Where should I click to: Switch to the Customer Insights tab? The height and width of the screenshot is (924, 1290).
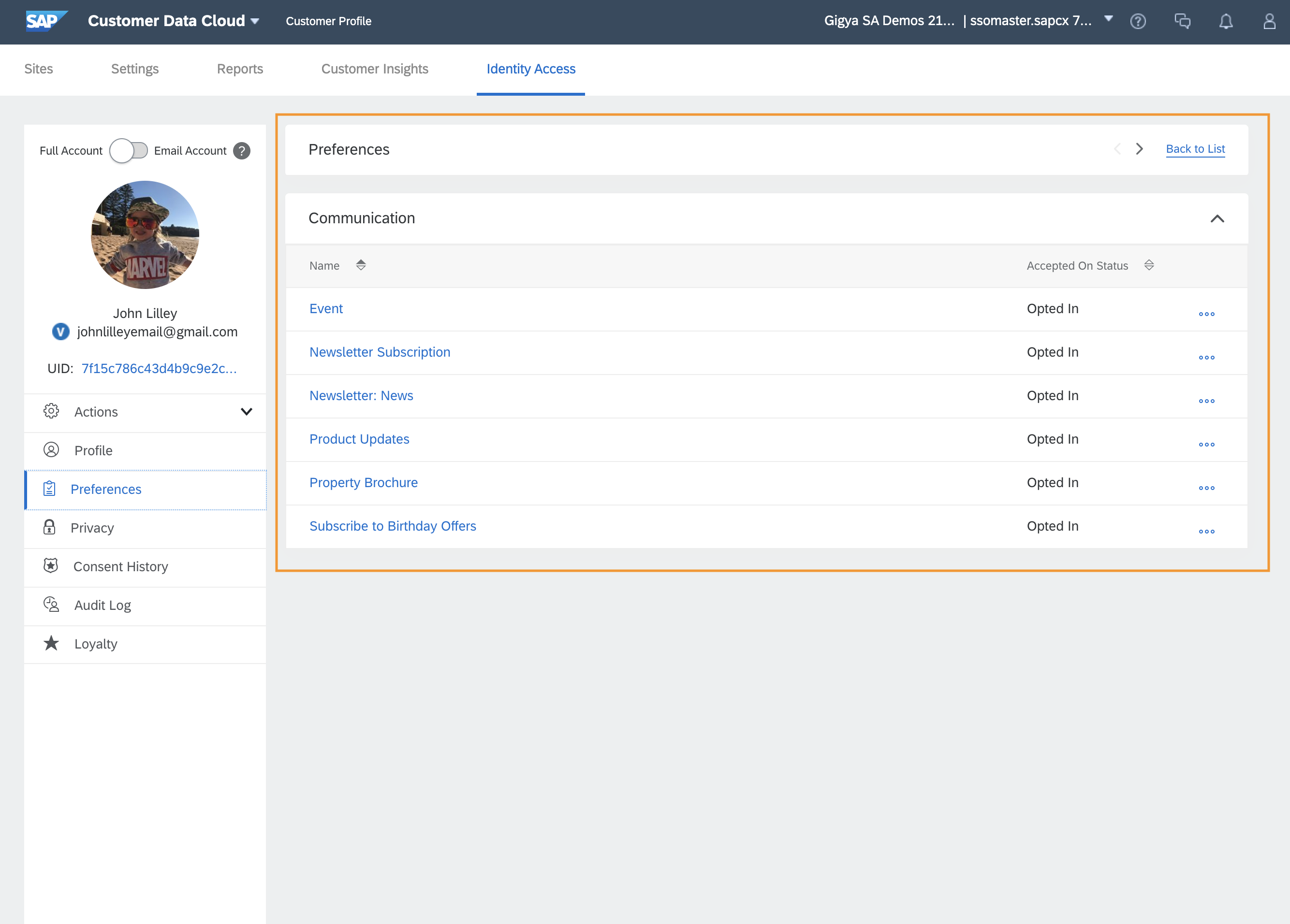[374, 69]
